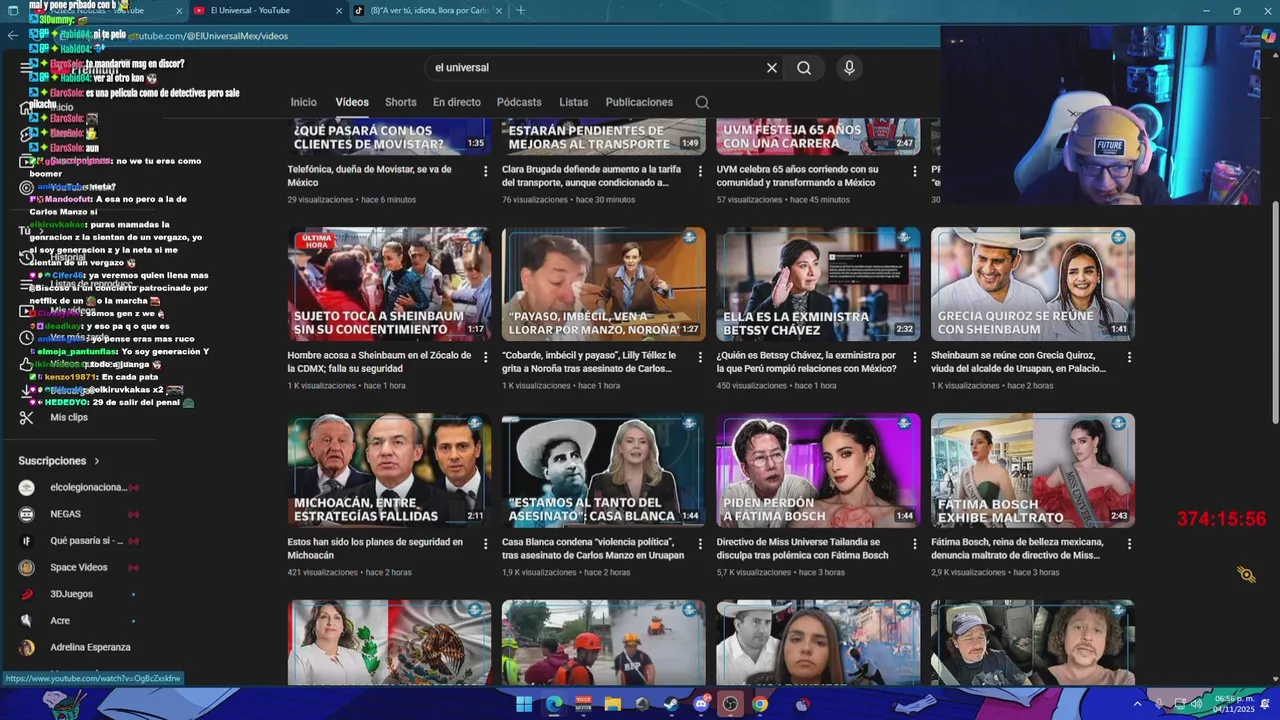Open Google Chrome from the taskbar
1280x720 pixels.
point(760,704)
